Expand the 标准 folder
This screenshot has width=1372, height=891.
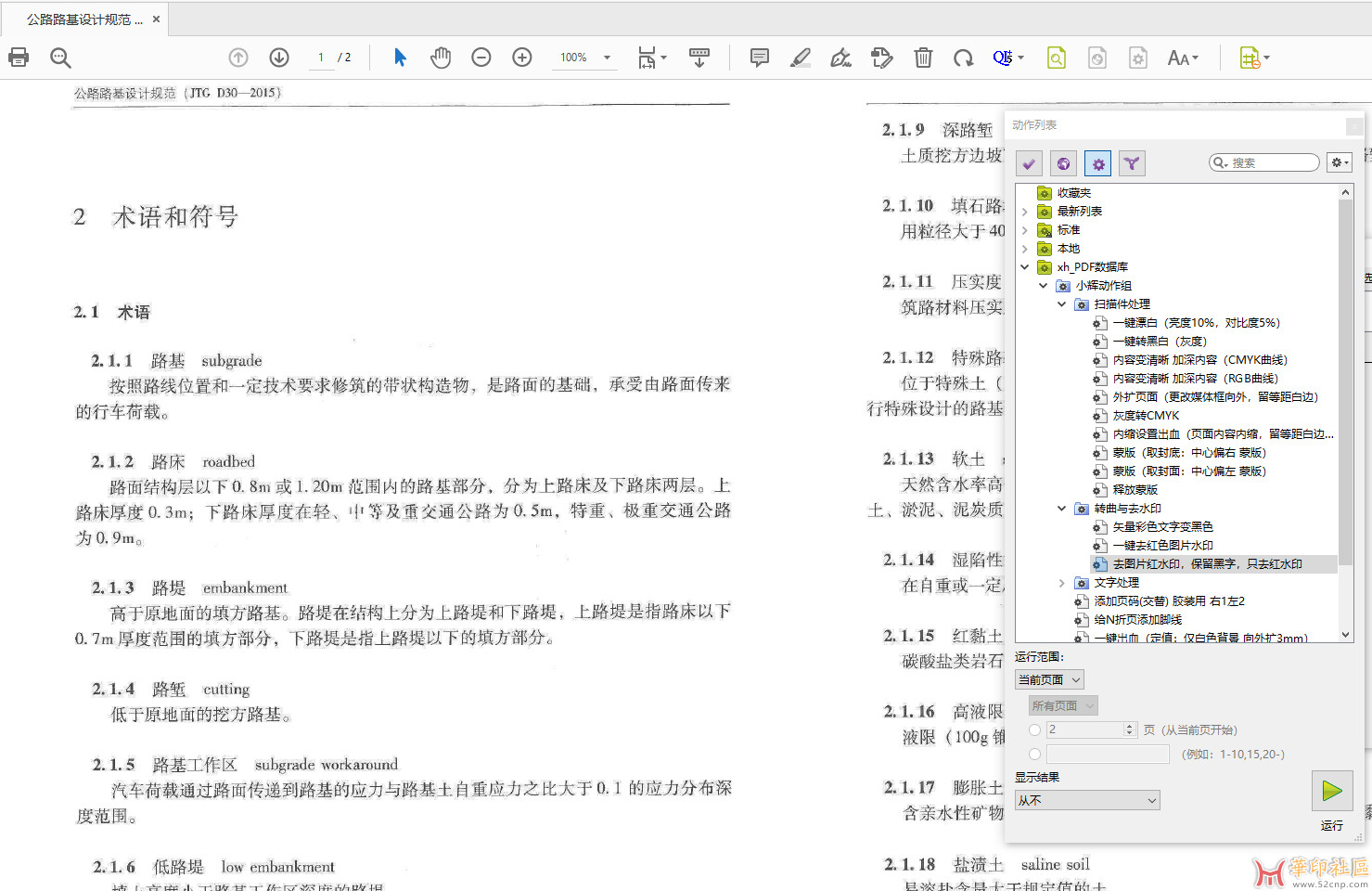click(1025, 230)
